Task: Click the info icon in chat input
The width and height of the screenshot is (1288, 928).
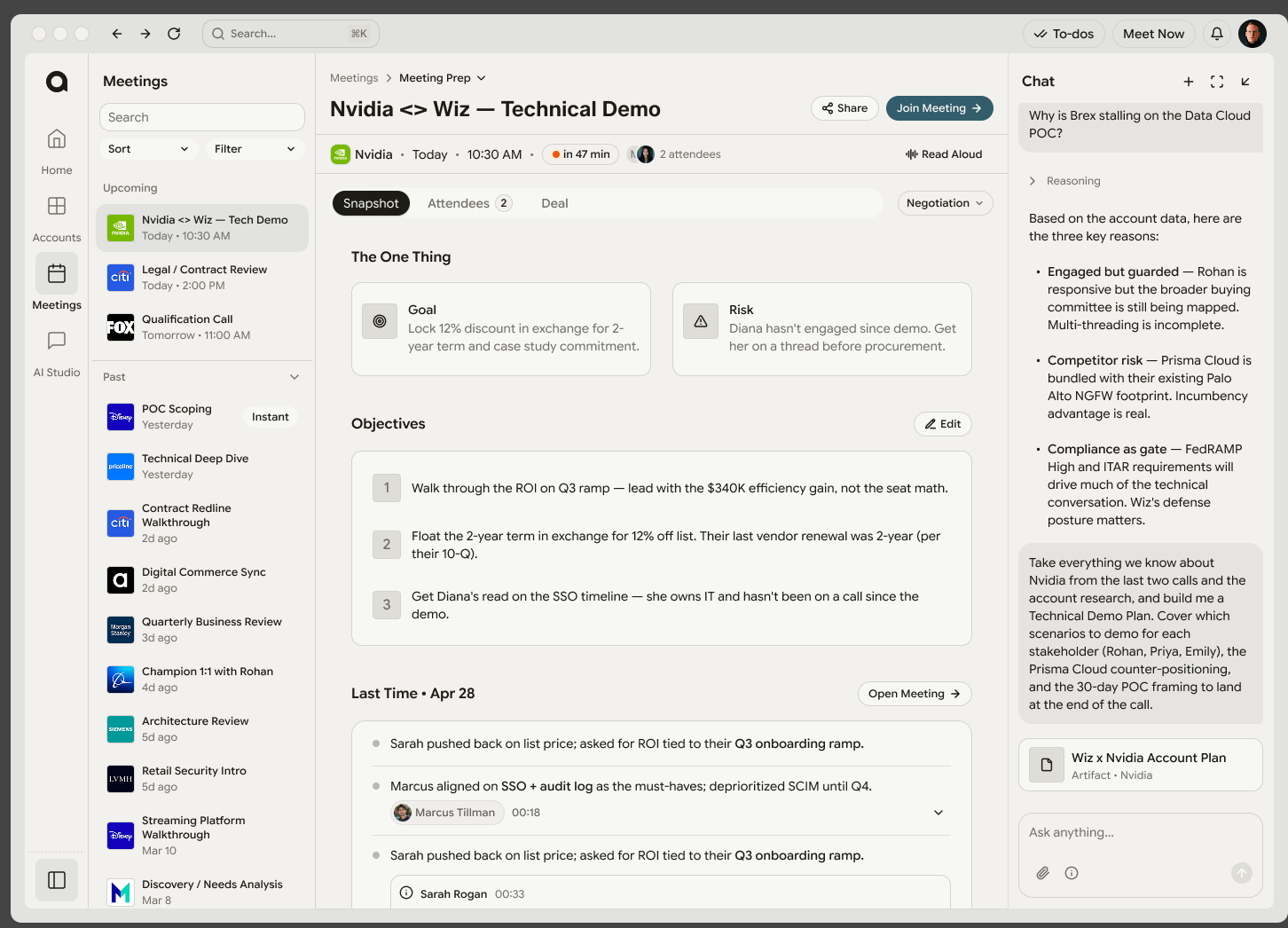Action: click(x=1072, y=873)
